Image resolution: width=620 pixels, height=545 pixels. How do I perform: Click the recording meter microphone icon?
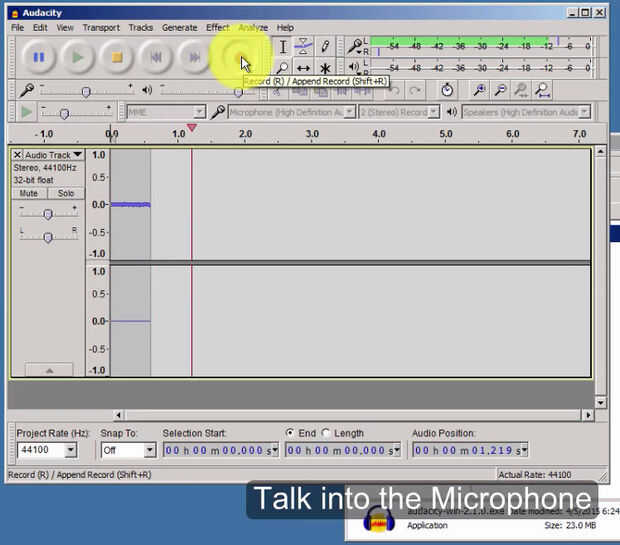pyautogui.click(x=354, y=46)
